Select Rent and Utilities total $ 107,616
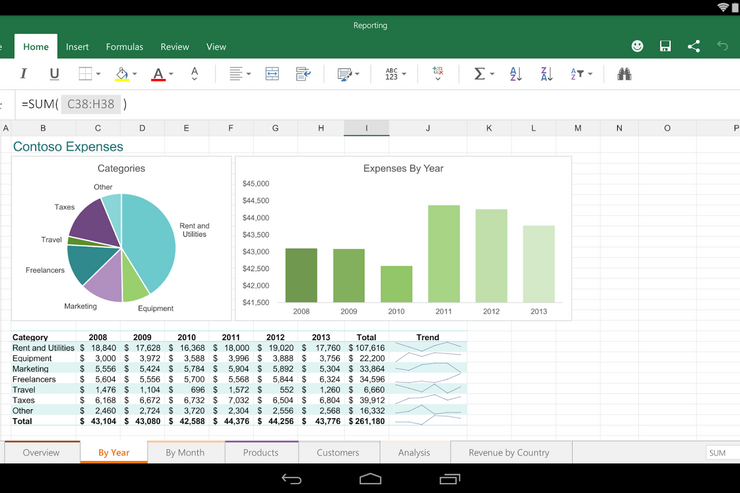This screenshot has height=493, width=740. coord(367,348)
